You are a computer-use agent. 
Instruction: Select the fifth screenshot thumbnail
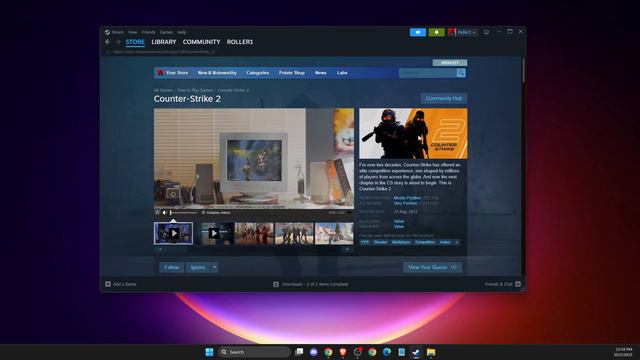pos(334,233)
